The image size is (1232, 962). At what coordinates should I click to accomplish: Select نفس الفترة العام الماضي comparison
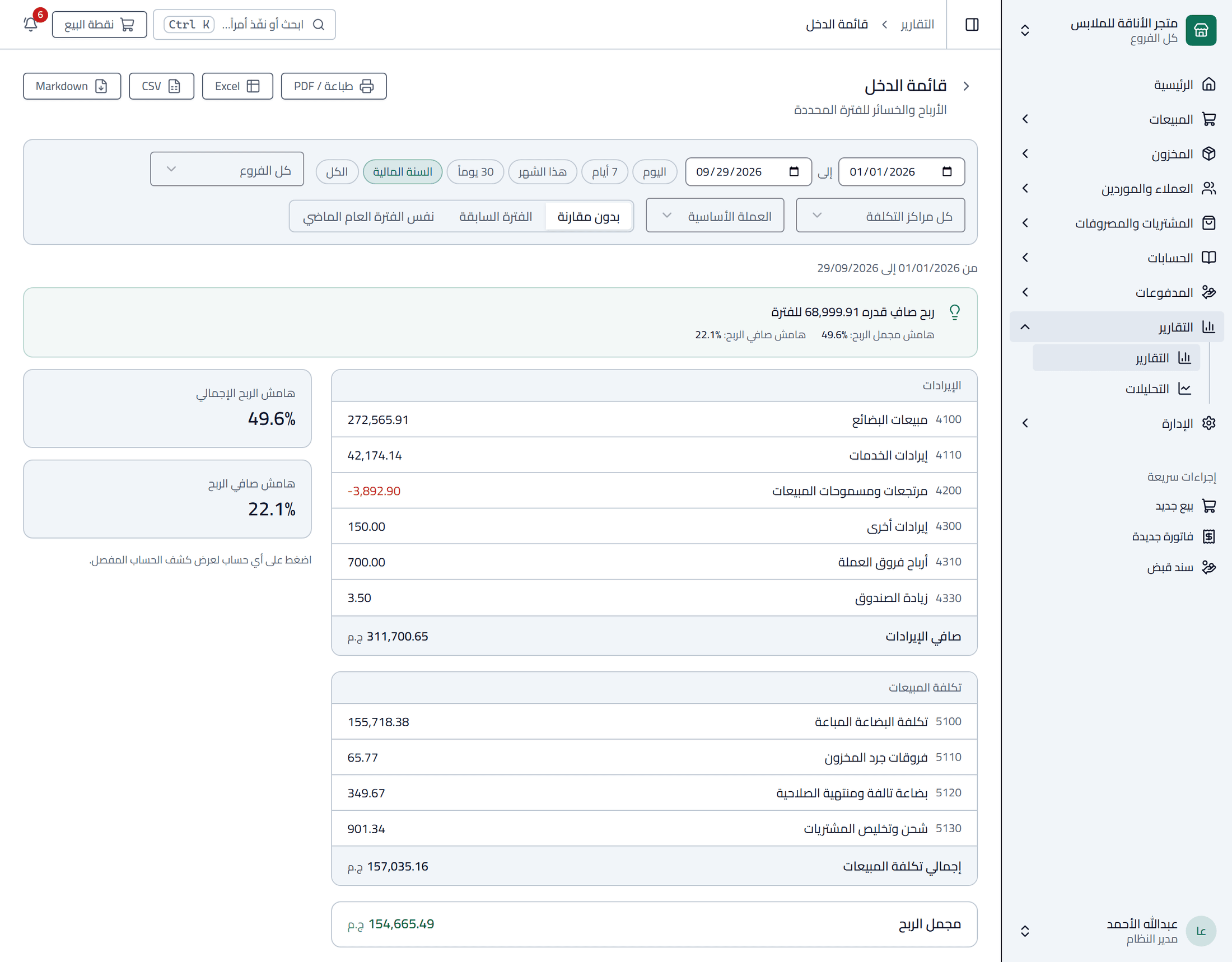pyautogui.click(x=368, y=217)
